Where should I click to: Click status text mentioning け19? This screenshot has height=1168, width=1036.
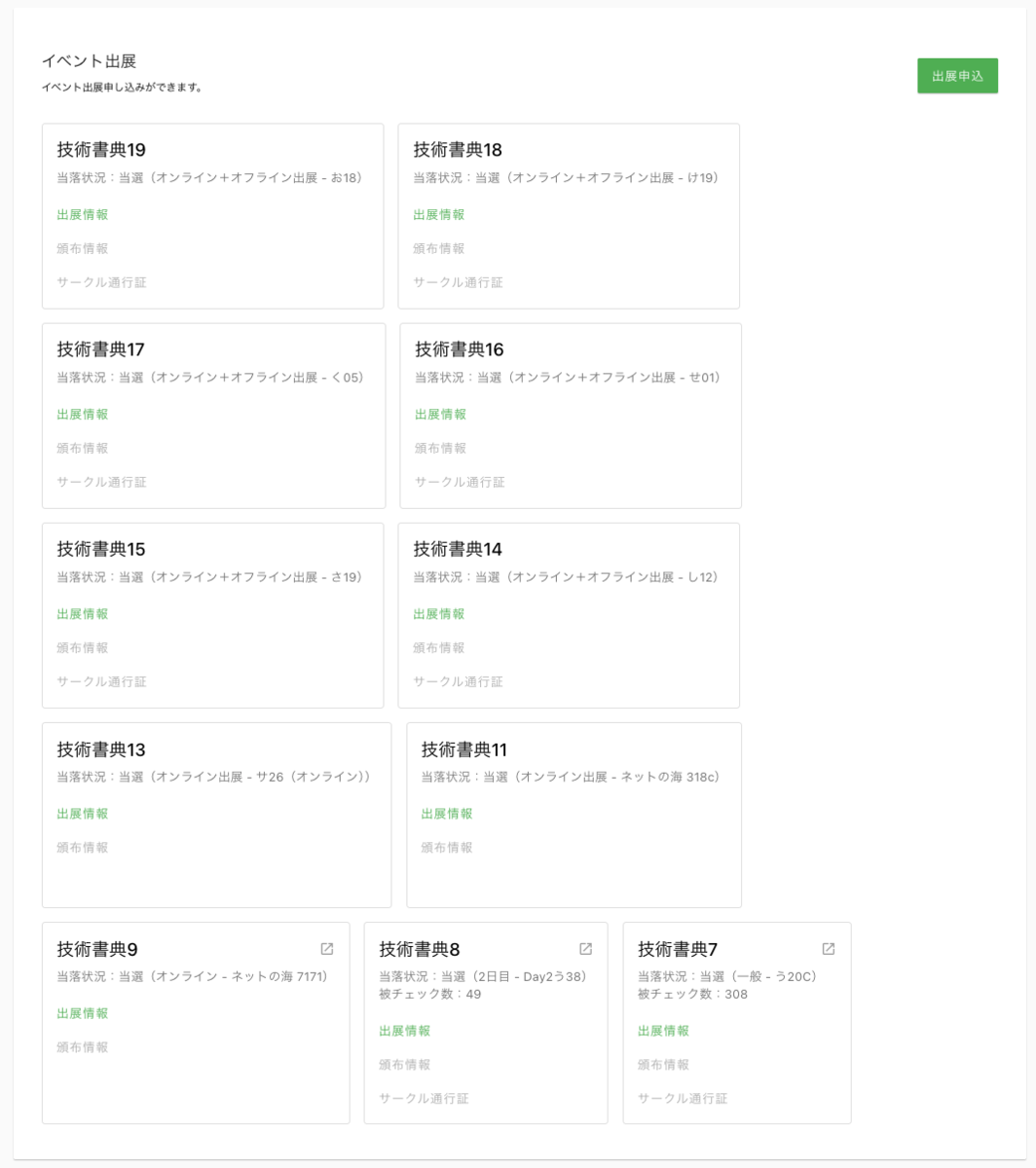[x=566, y=178]
